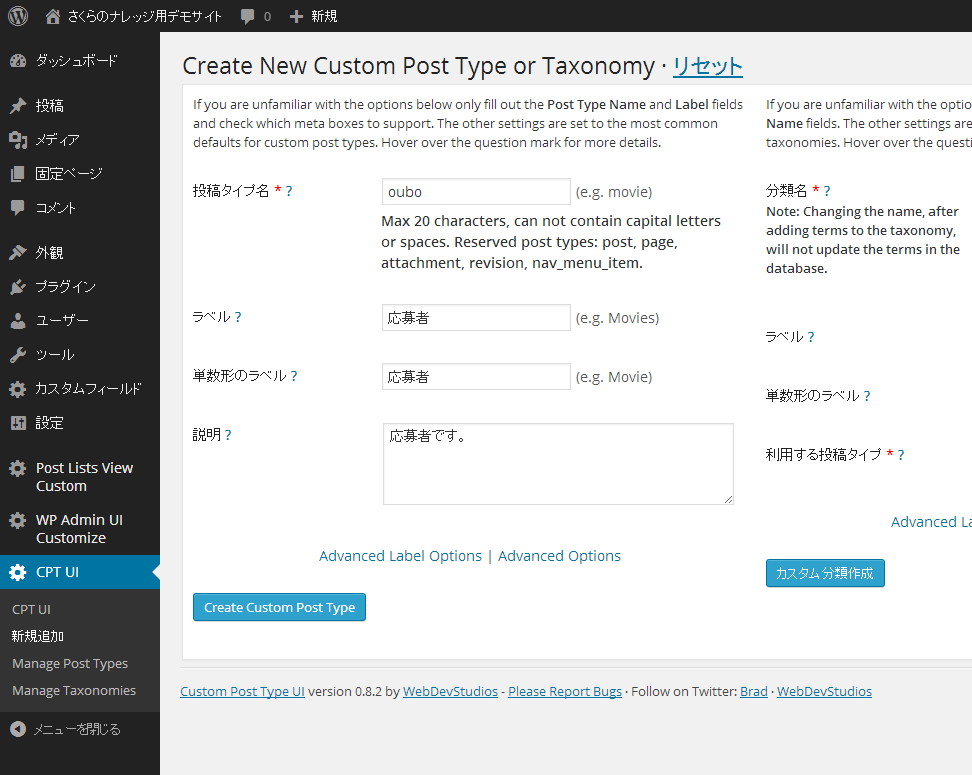The width and height of the screenshot is (972, 775).
Task: Open the 投稿 posts menu with pin icon
Action: pyautogui.click(x=49, y=106)
